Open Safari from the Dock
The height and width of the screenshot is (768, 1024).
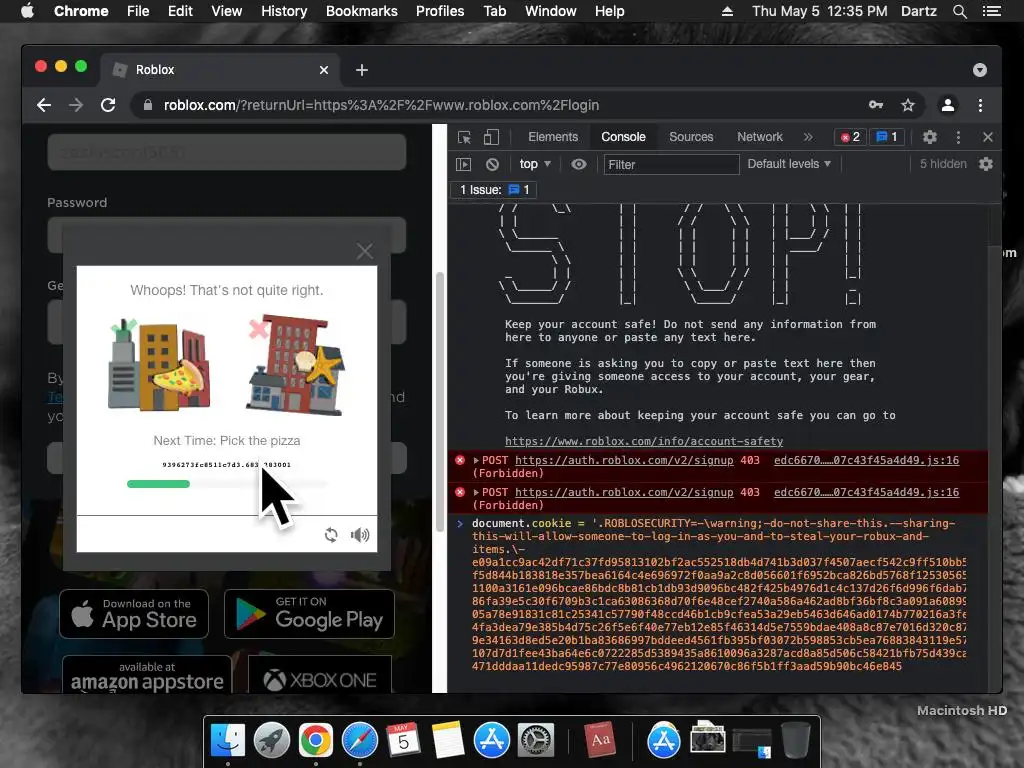360,741
